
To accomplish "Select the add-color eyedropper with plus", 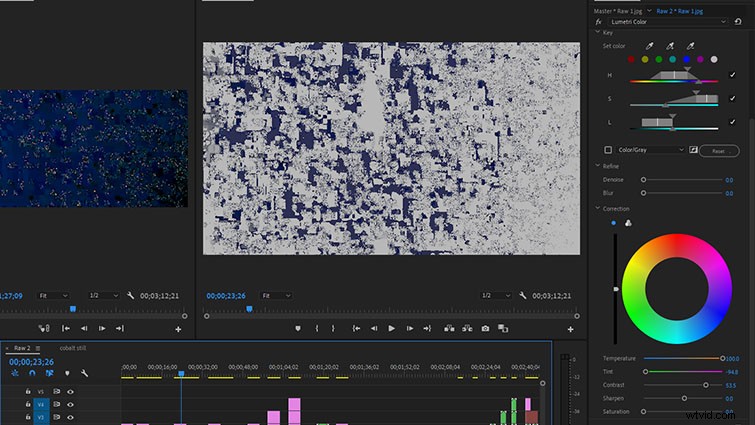I will click(x=670, y=46).
